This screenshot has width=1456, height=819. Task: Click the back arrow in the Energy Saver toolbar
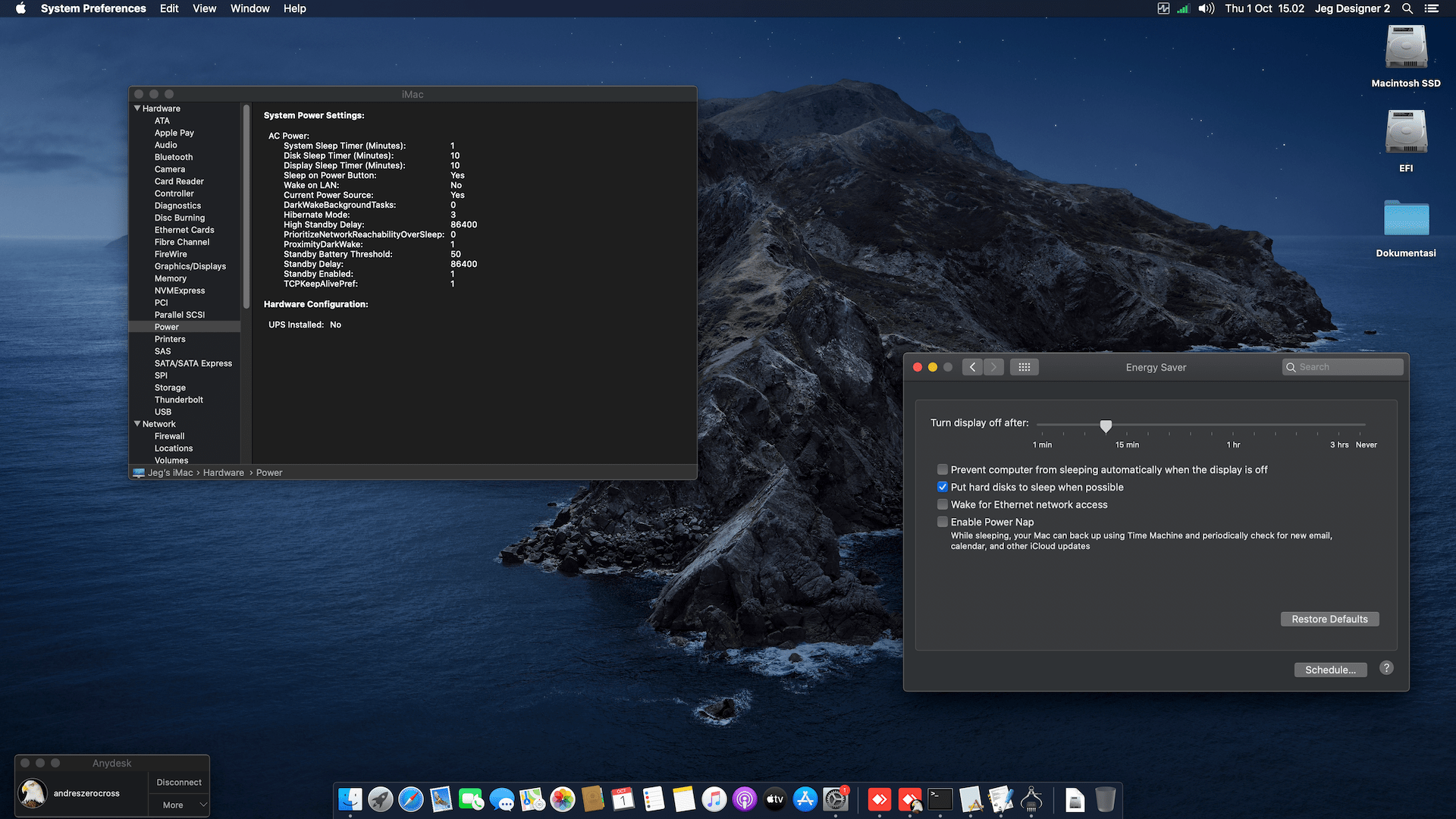(972, 367)
